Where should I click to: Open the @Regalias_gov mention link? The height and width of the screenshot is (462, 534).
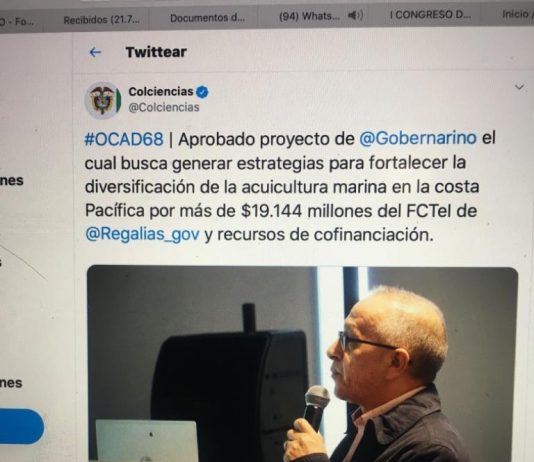pyautogui.click(x=142, y=234)
